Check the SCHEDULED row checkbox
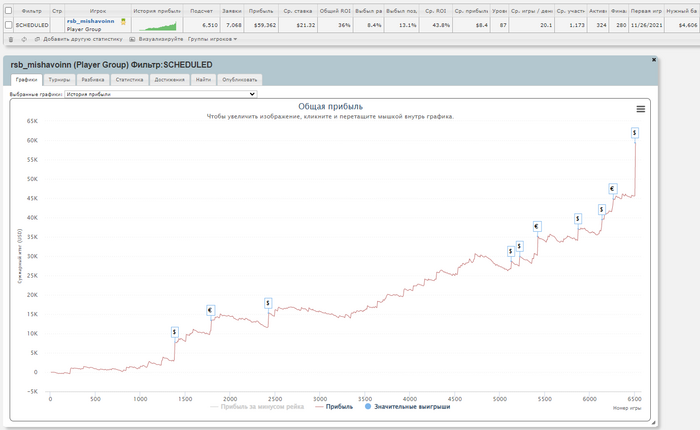 8,25
